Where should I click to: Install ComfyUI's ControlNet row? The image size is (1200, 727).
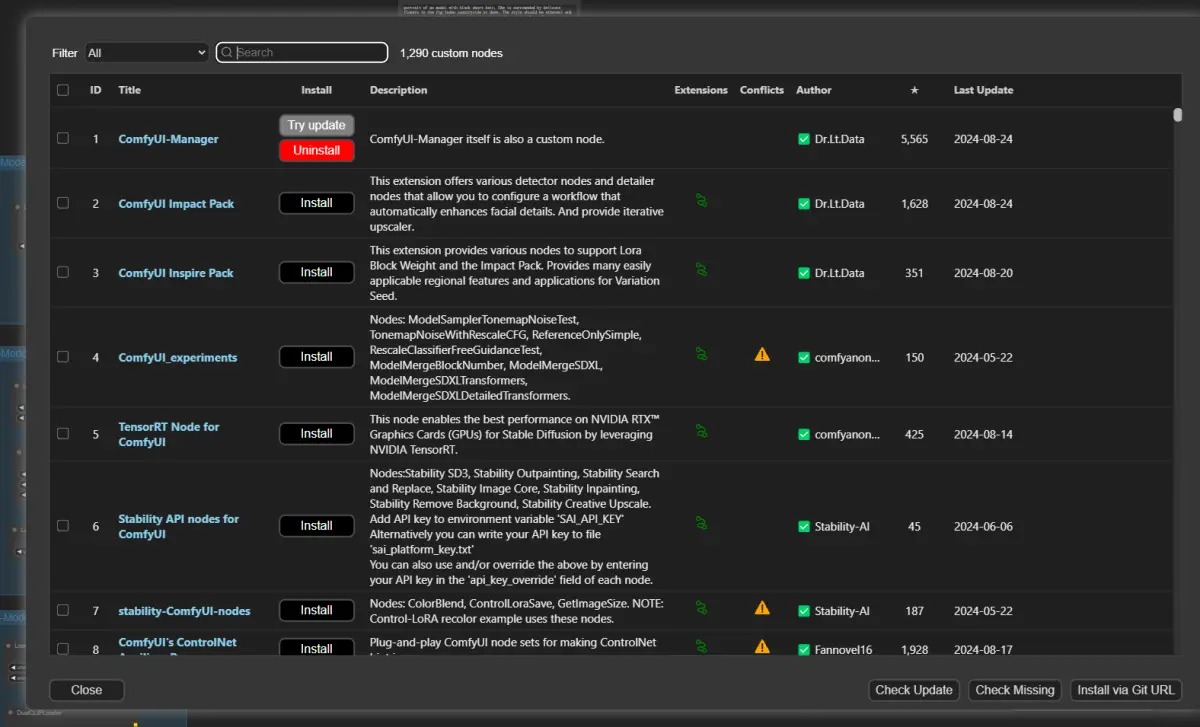(316, 648)
